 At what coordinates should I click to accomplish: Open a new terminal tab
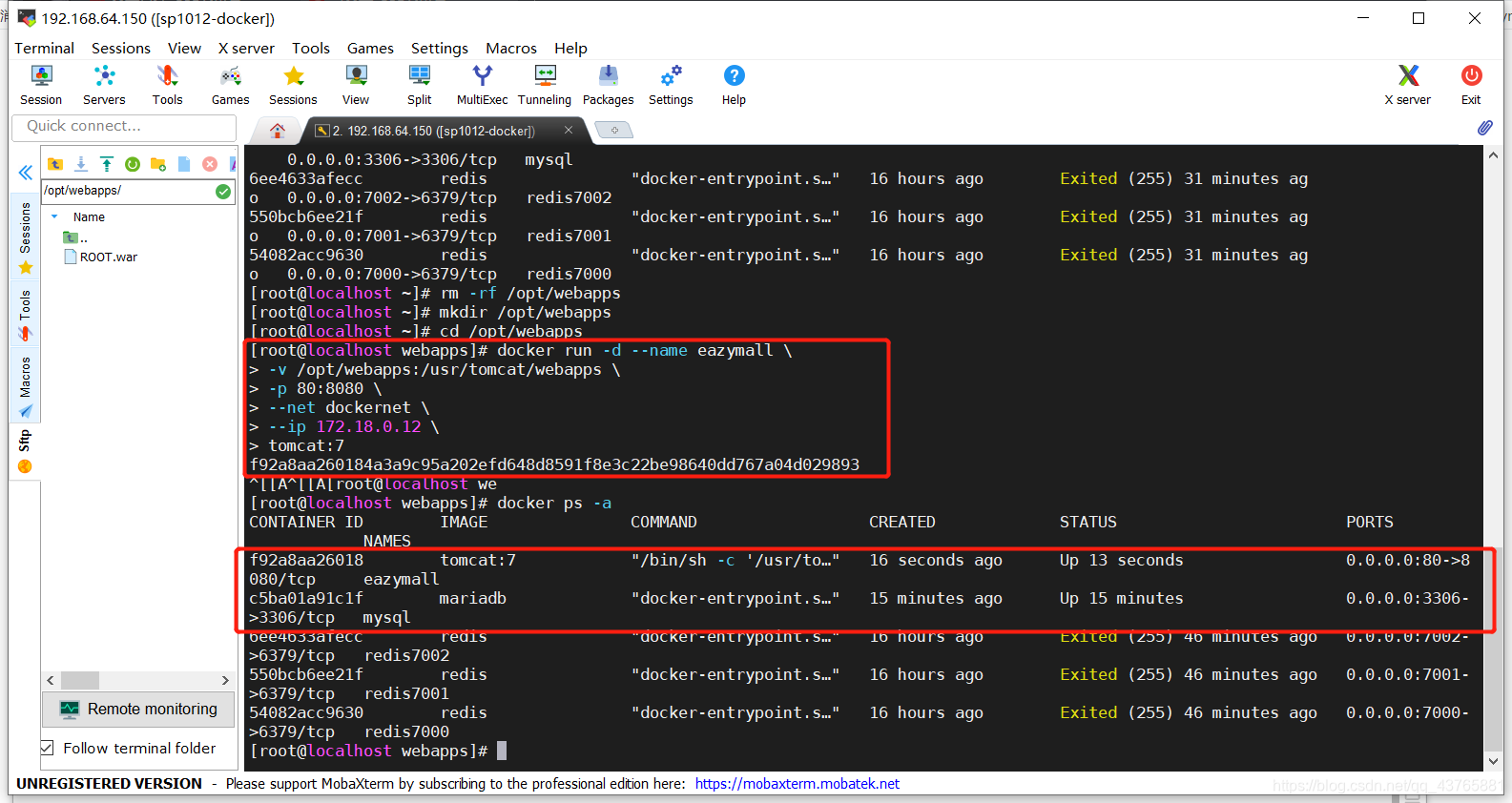click(614, 130)
